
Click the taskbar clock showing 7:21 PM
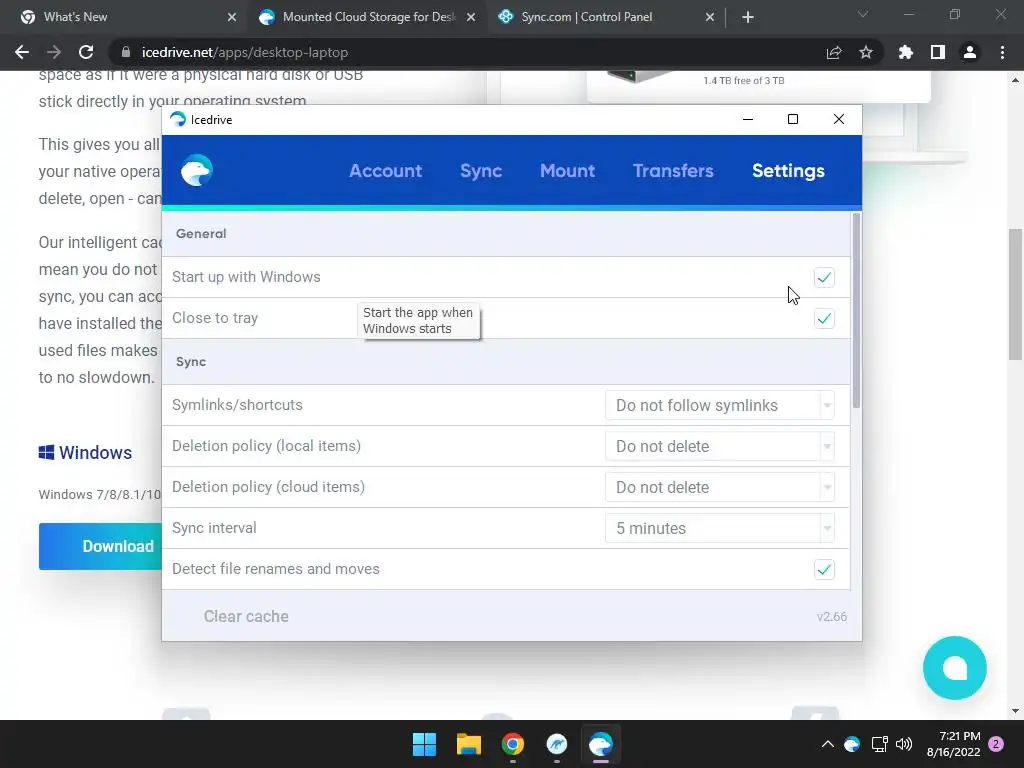(953, 744)
